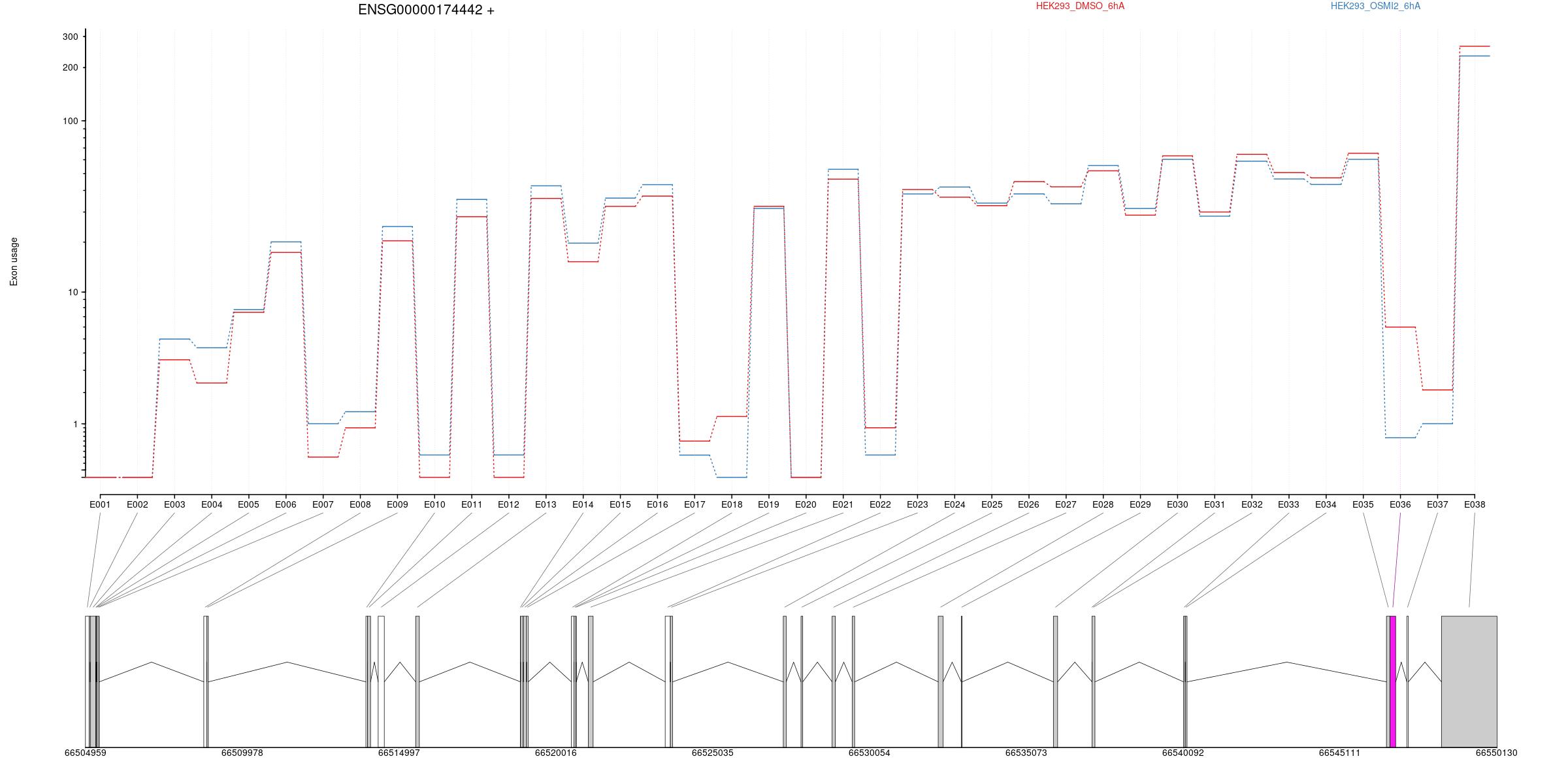Screen dimensions: 1568x784
Task: Click the exon label E030
Action: (1177, 504)
